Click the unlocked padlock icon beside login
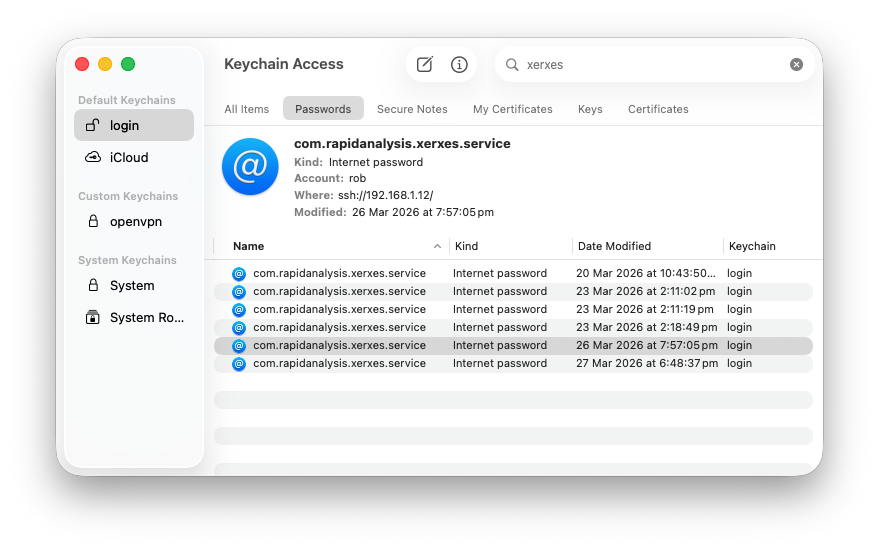Screen dimensions: 879x550 (92, 124)
